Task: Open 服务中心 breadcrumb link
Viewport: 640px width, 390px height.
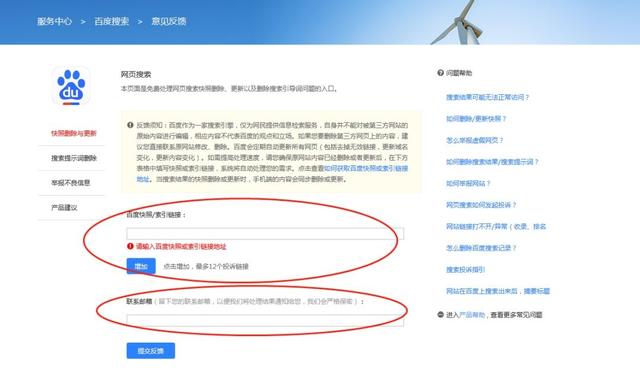Action: click(54, 21)
